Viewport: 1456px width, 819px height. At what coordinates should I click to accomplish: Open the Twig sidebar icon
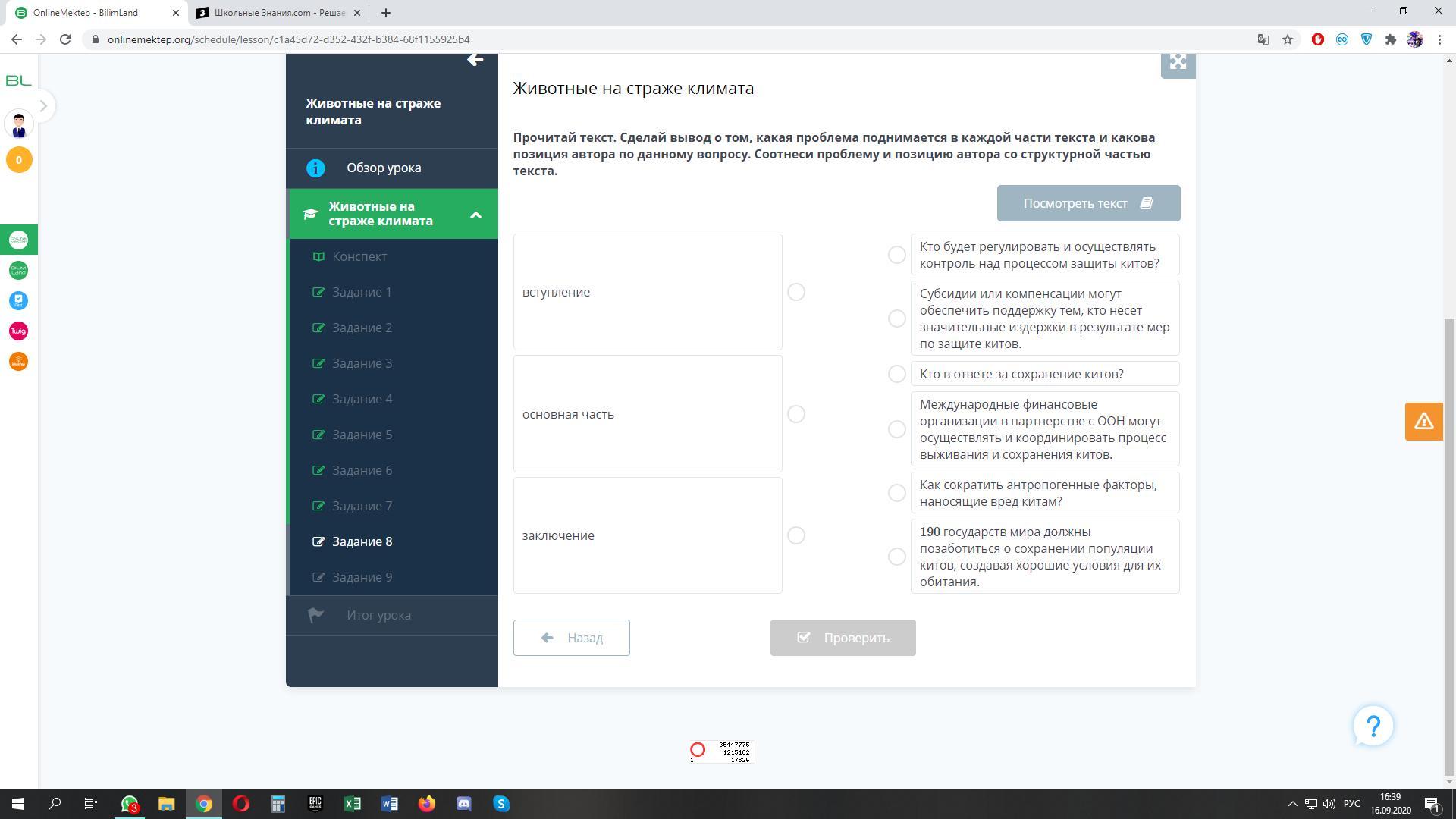tap(18, 331)
